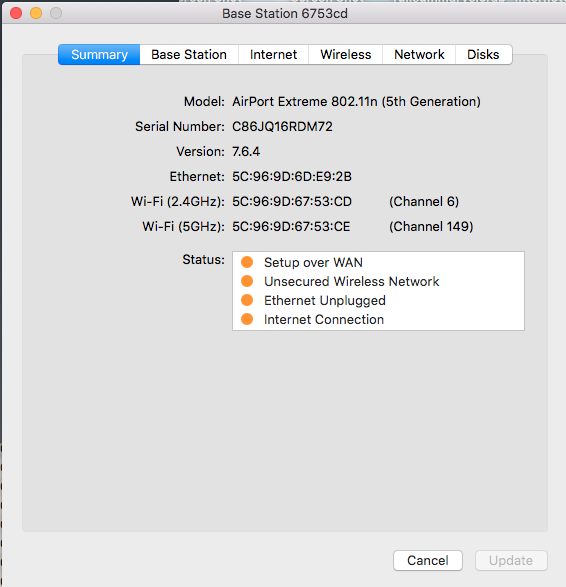This screenshot has width=566, height=587.
Task: Select the Setup over WAN status text
Action: pyautogui.click(x=313, y=262)
